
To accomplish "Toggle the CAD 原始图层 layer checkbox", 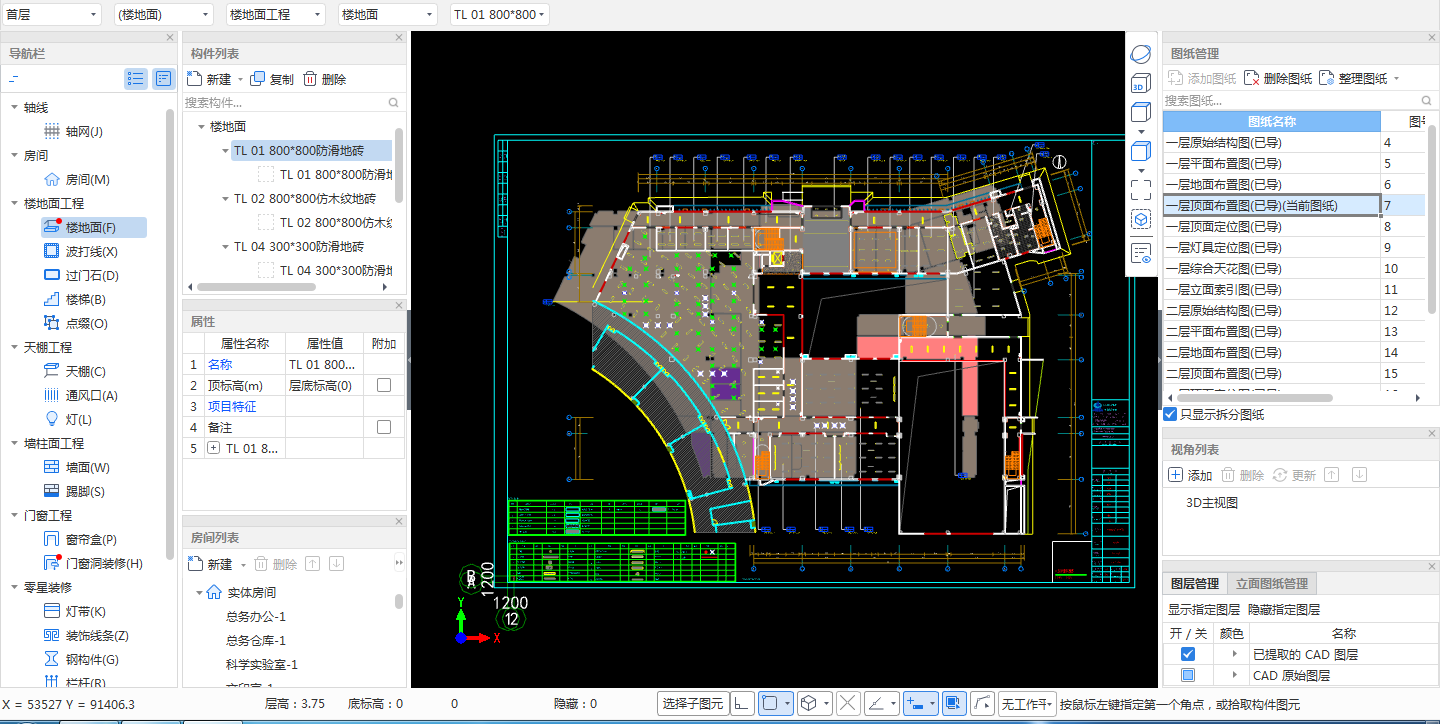I will (1188, 675).
